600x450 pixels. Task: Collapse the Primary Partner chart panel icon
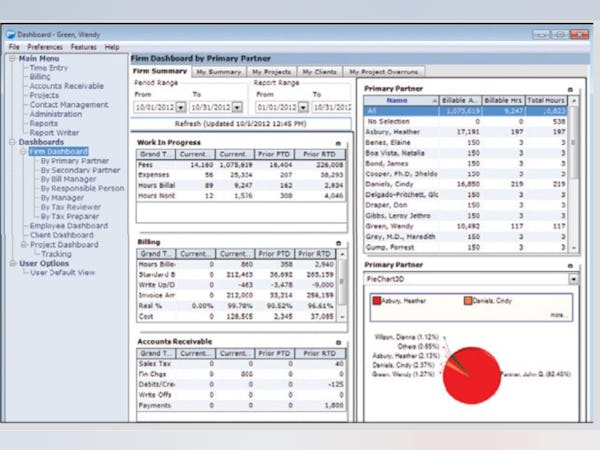pos(570,266)
